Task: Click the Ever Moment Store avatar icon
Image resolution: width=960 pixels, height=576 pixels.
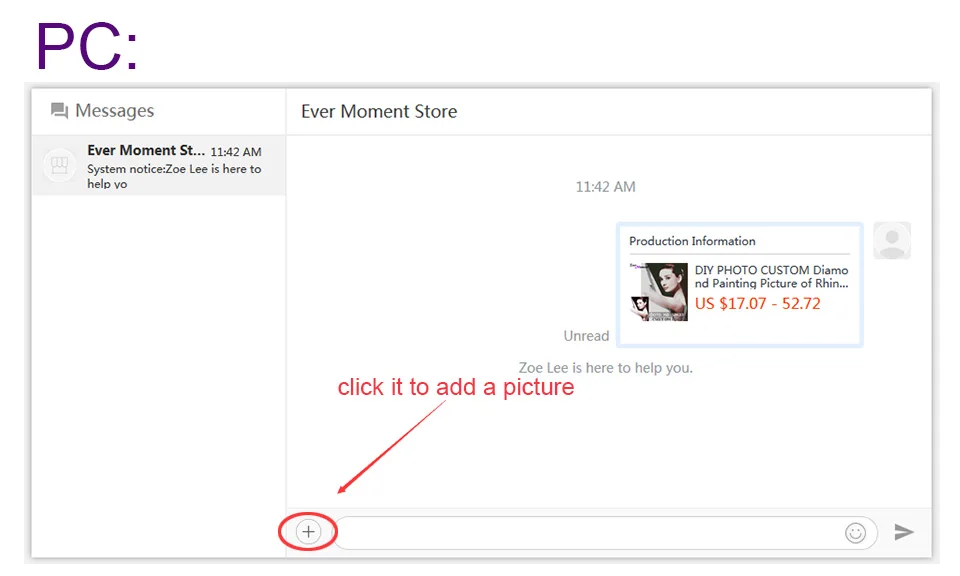Action: pos(59,165)
